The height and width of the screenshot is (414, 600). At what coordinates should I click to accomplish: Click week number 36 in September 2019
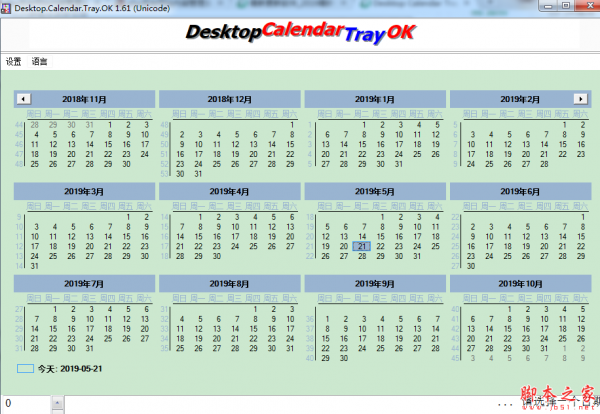click(310, 319)
